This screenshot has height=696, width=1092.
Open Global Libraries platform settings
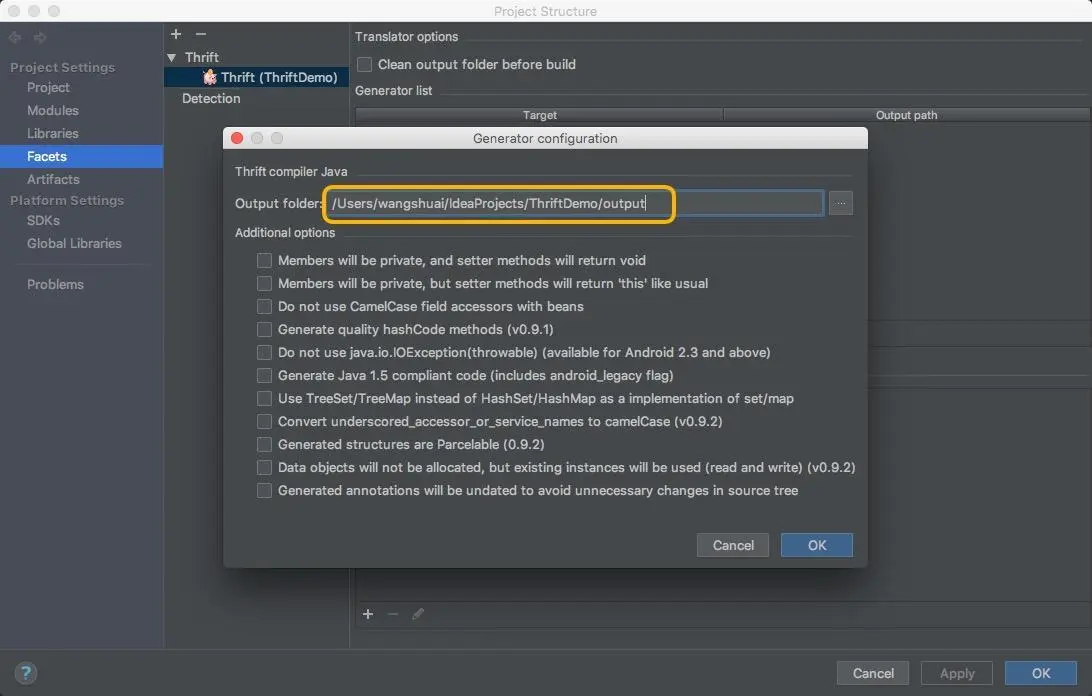74,243
